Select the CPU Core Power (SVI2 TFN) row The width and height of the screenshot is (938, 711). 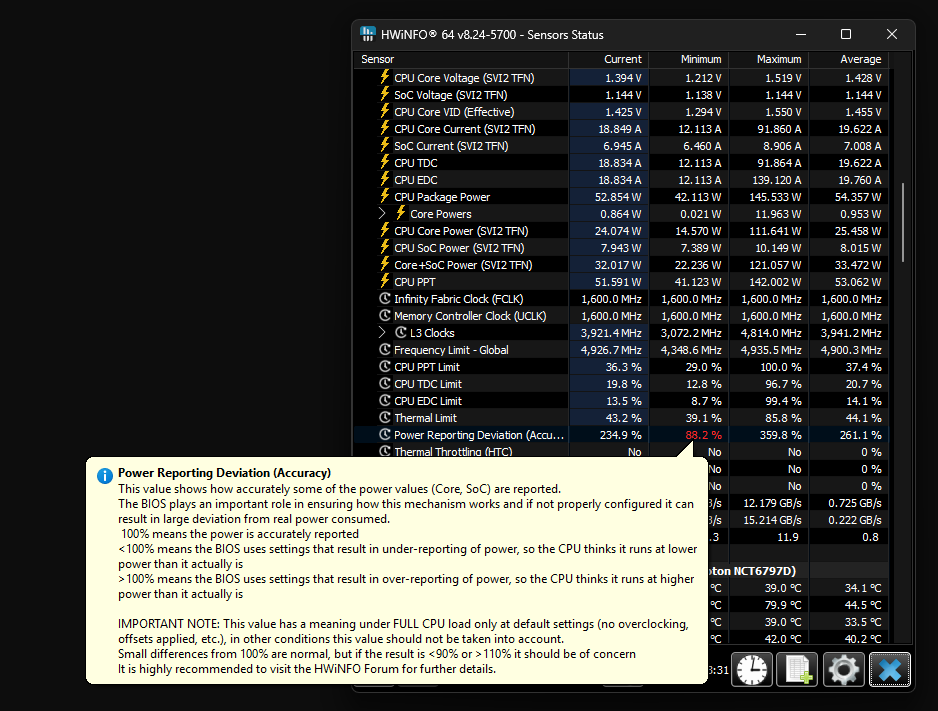(x=622, y=231)
